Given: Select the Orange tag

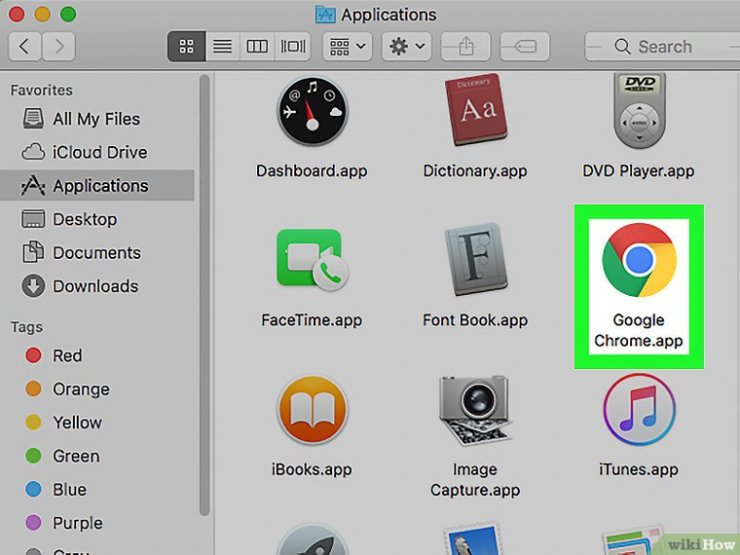Looking at the screenshot, I should [x=97, y=389].
